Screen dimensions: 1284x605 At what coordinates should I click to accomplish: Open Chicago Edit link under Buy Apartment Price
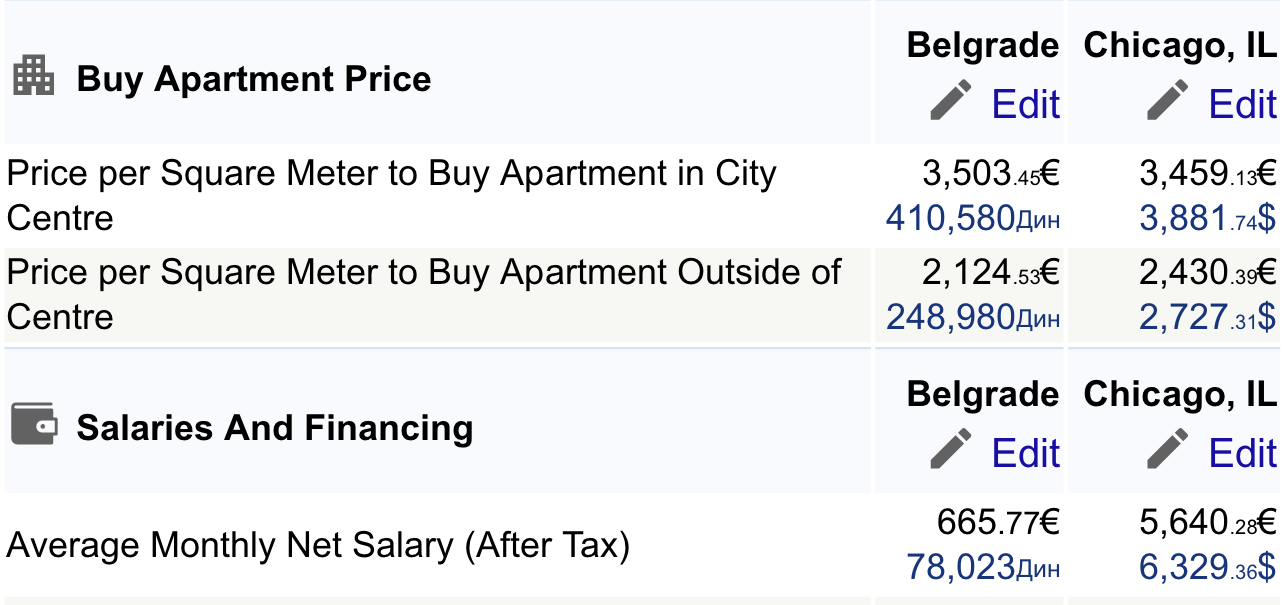tap(1242, 104)
